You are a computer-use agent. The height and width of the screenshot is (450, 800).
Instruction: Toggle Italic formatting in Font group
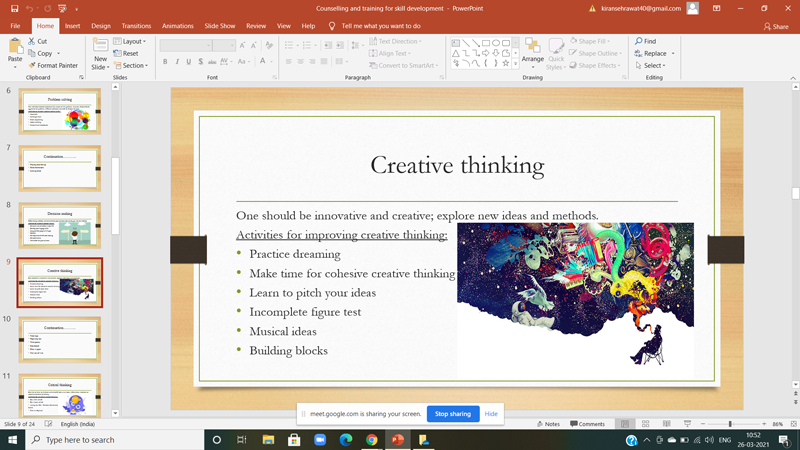coord(177,62)
